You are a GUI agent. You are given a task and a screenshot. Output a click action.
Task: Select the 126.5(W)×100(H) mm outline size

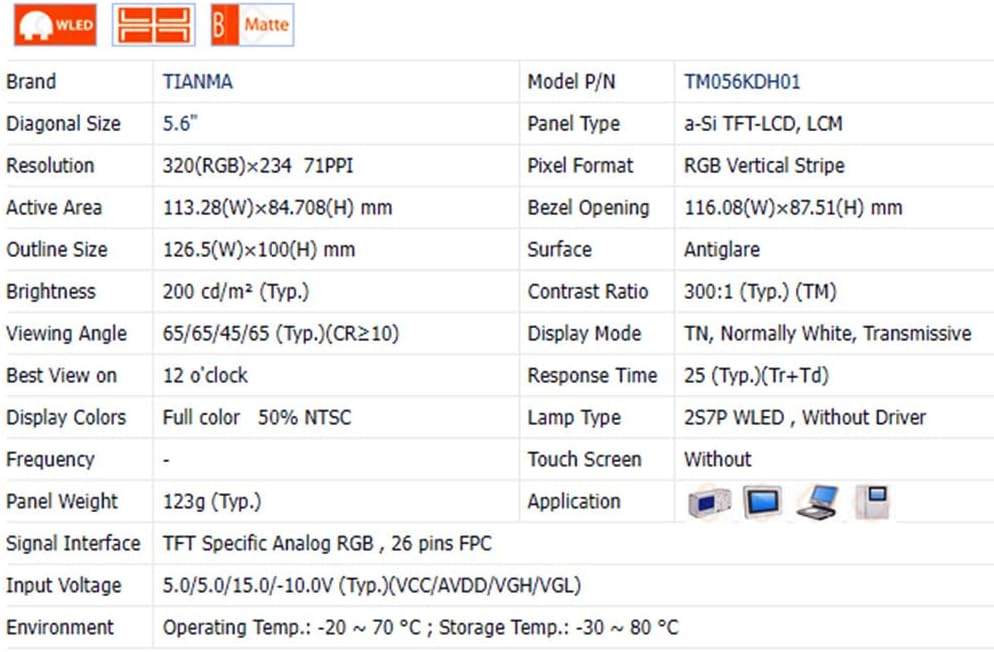pos(259,250)
